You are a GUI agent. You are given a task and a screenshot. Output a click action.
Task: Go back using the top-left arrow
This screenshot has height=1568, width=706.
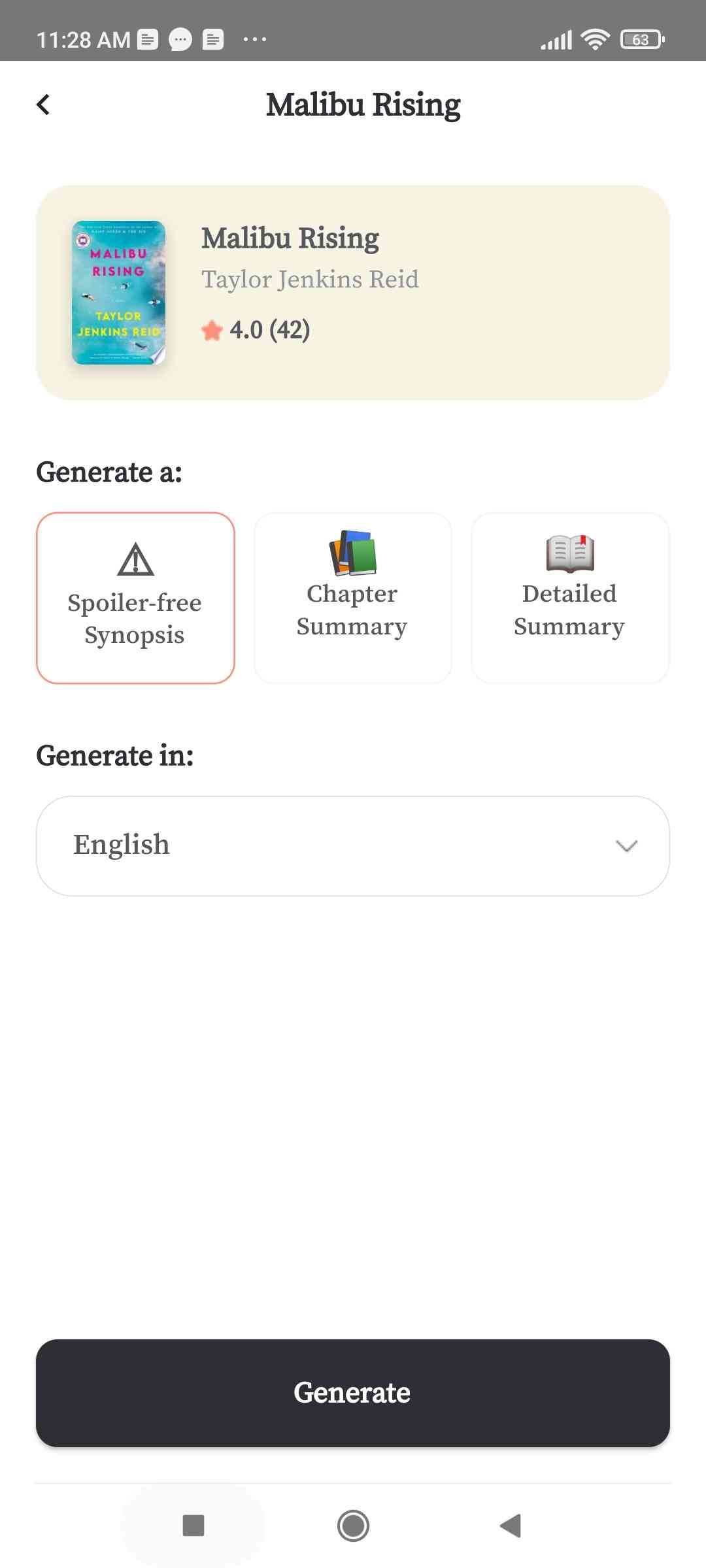[43, 105]
